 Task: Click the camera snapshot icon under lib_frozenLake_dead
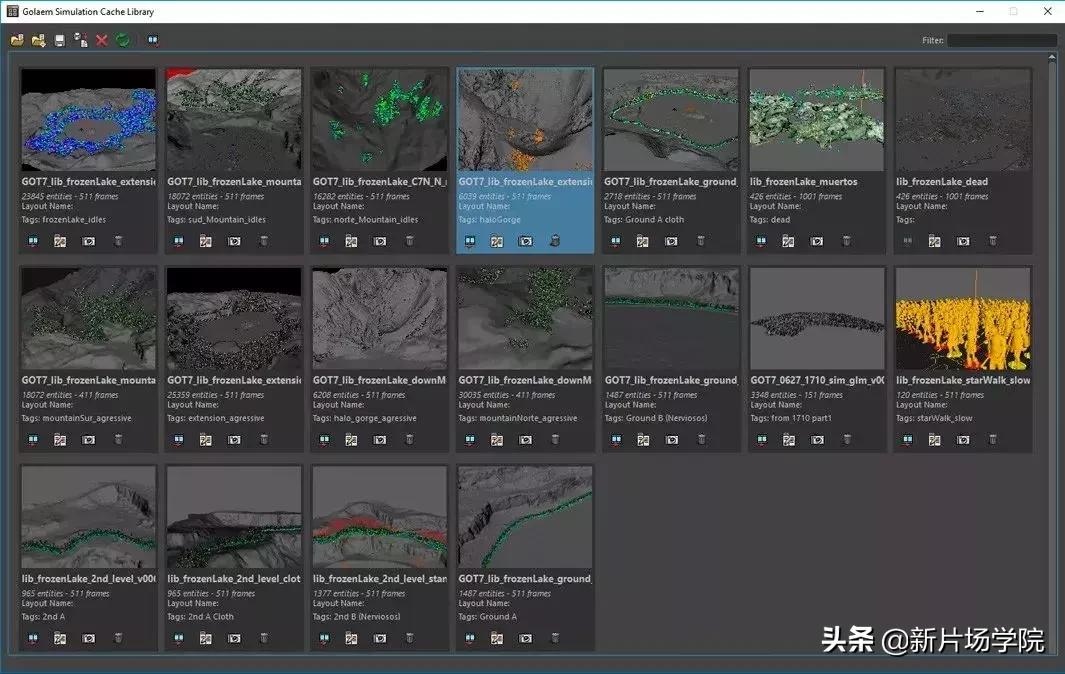coord(962,241)
